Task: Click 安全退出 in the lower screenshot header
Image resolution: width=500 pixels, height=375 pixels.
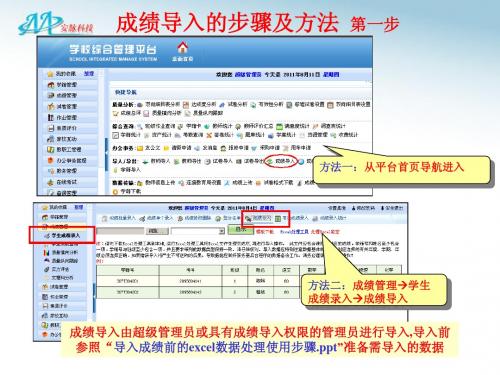Action: point(392,208)
